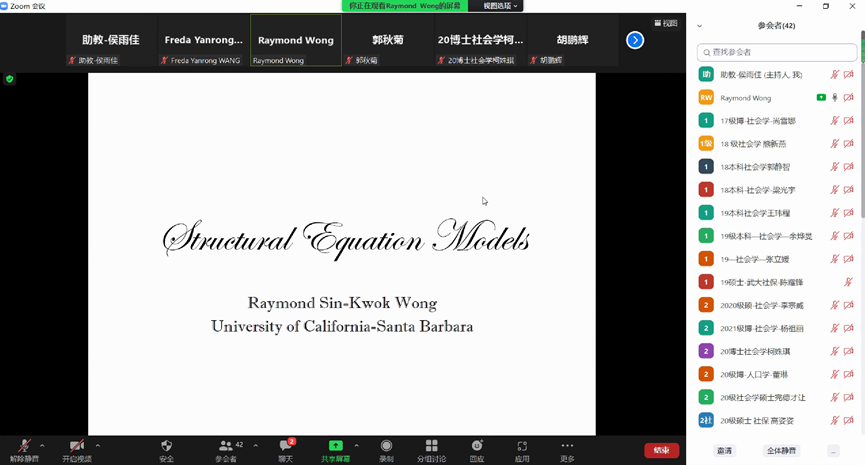The image size is (865, 465).
Task: Turn on camera with 开启视频
Action: click(76, 445)
